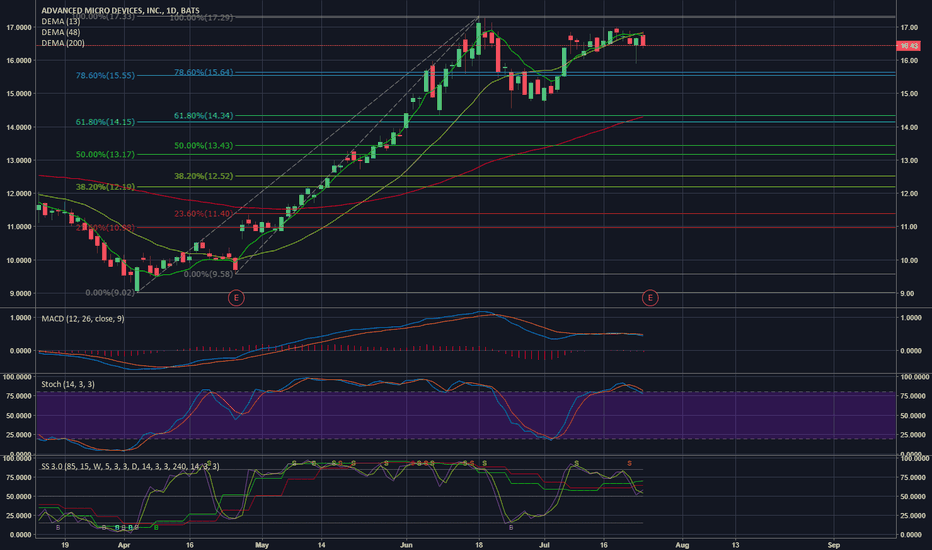
Task: Select the 0.00%(9.58) Fibonacci label
Action: point(208,274)
